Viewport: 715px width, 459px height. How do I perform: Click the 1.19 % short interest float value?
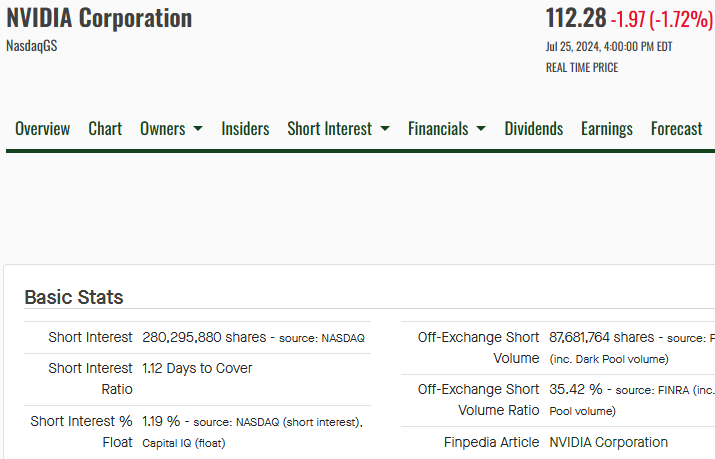pyautogui.click(x=161, y=422)
